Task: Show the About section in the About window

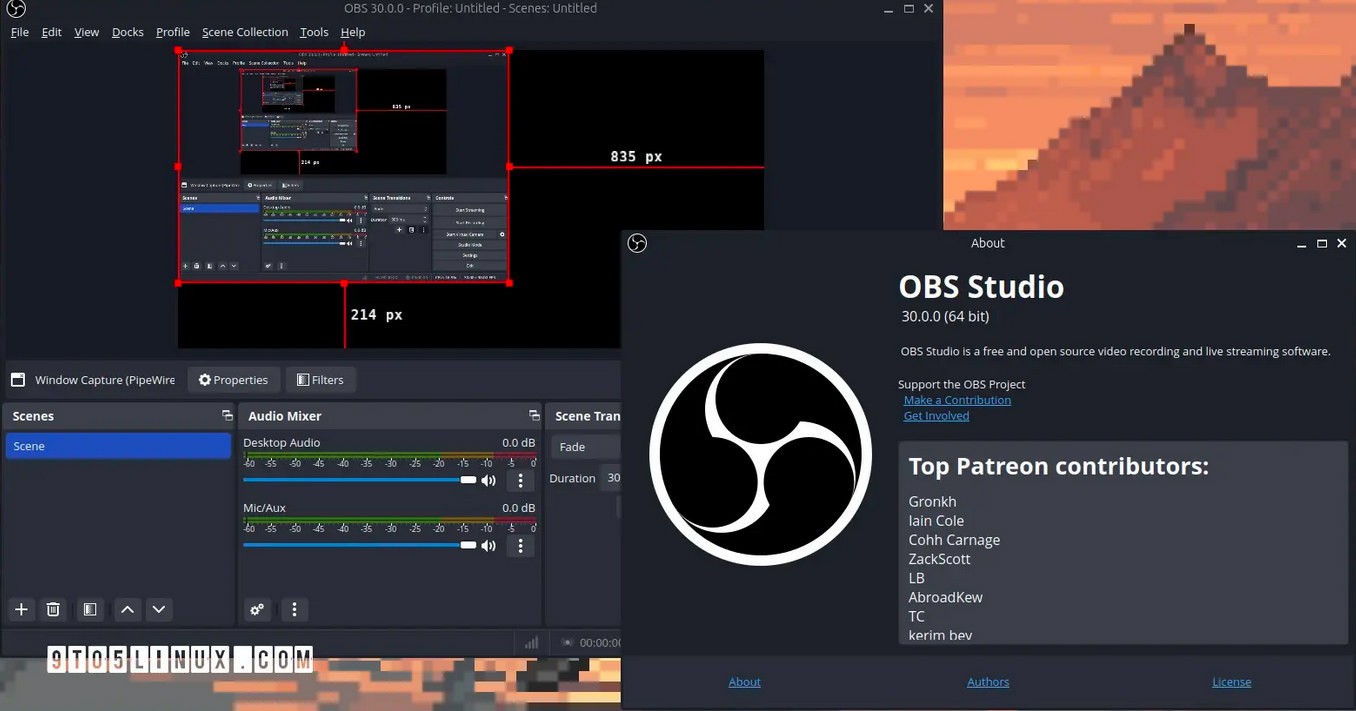Action: [x=744, y=682]
